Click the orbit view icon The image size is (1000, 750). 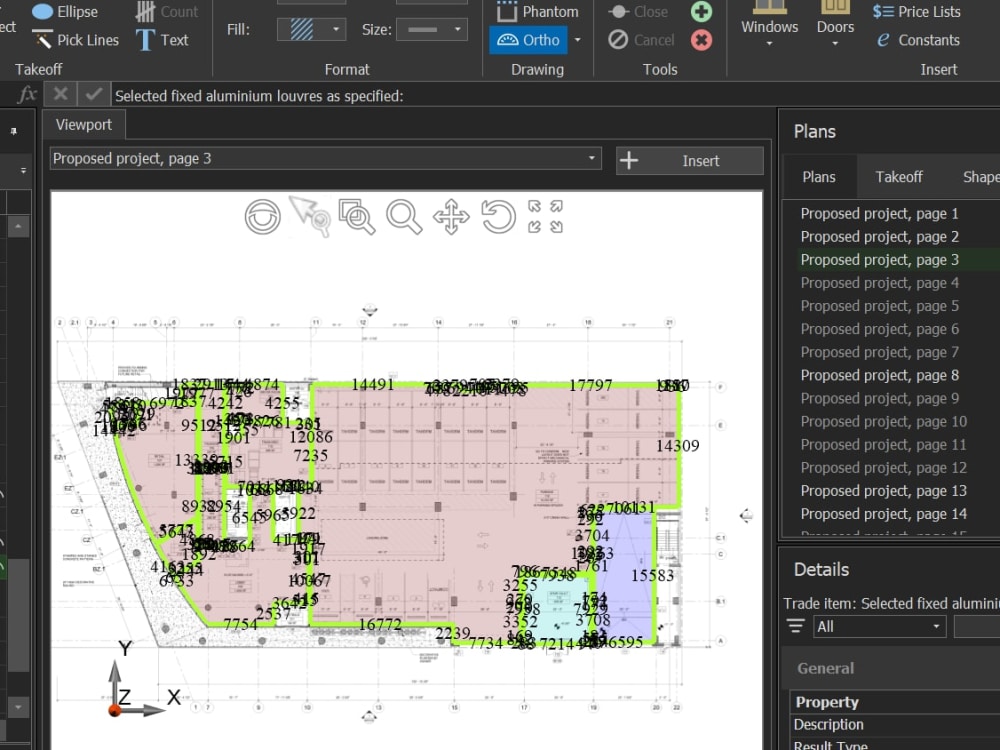click(x=262, y=217)
